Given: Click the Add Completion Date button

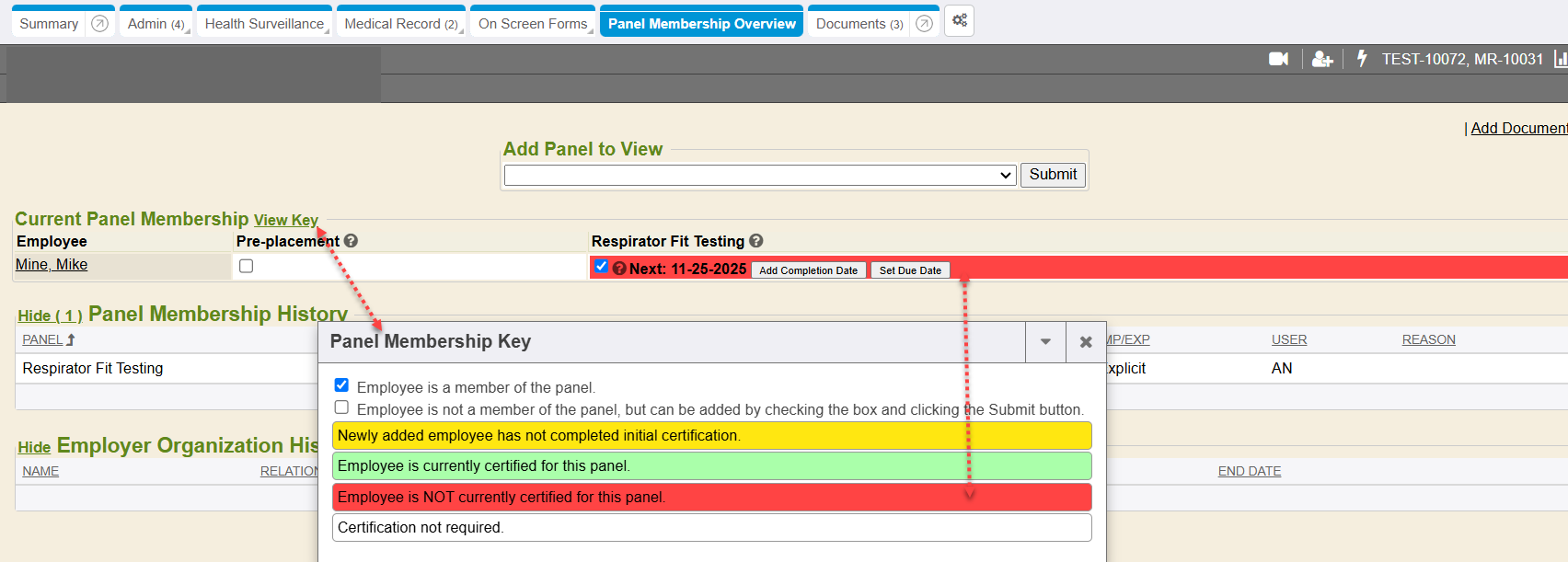Looking at the screenshot, I should pyautogui.click(x=808, y=270).
